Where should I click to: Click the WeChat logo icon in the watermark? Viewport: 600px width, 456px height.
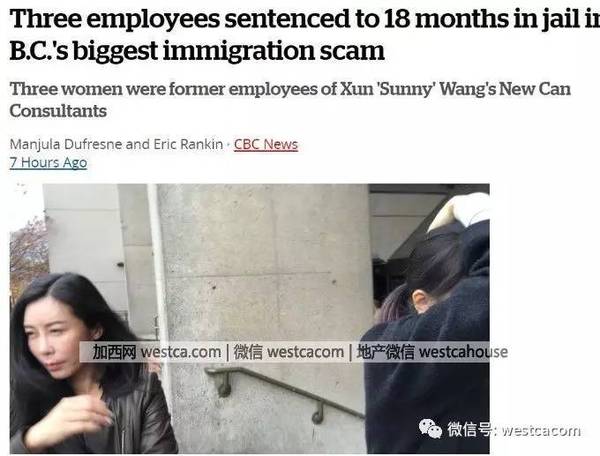tap(430, 428)
